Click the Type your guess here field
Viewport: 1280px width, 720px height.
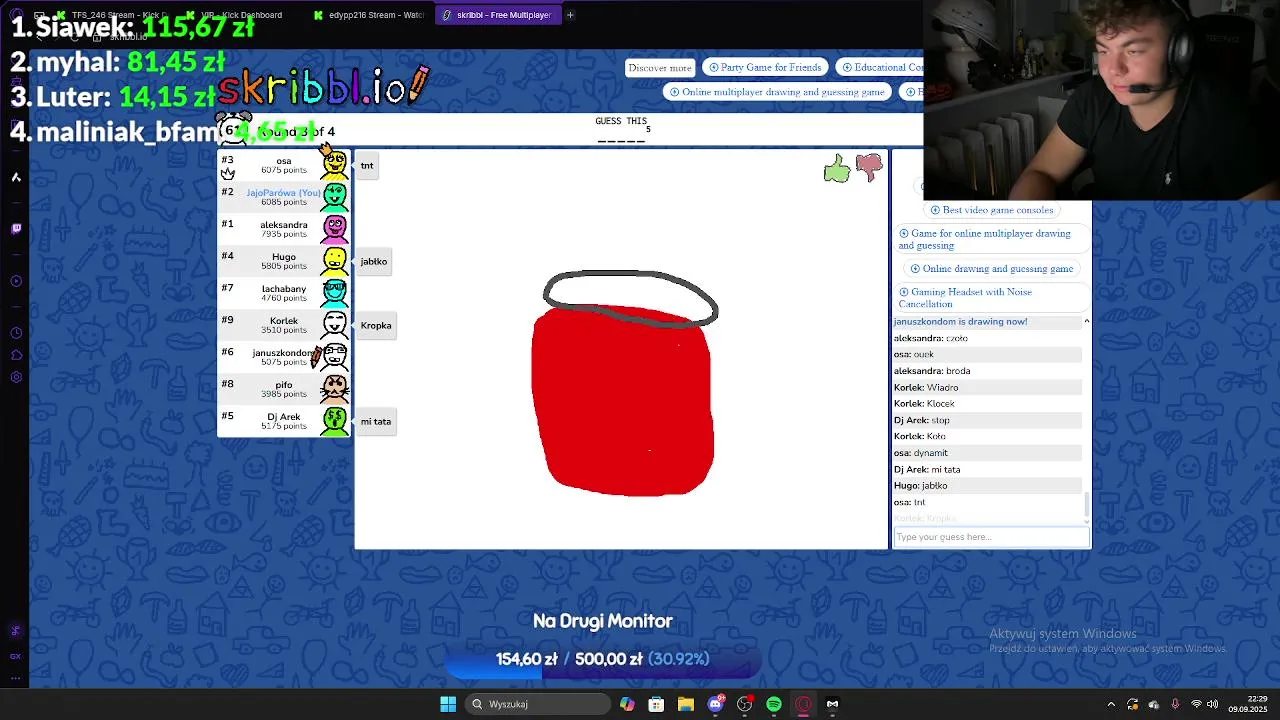point(991,537)
